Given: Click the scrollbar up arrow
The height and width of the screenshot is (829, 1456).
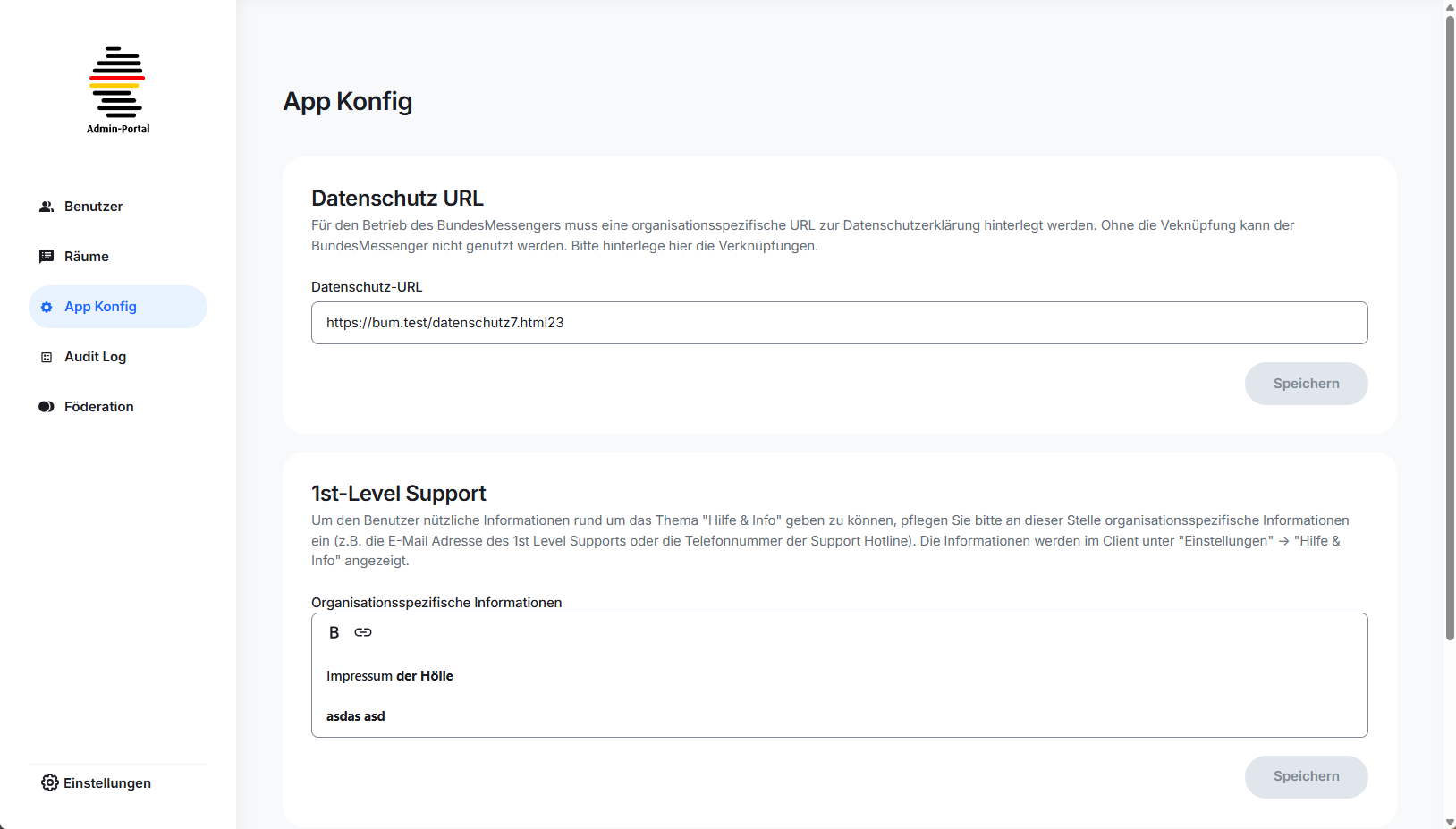Looking at the screenshot, I should pyautogui.click(x=1450, y=7).
